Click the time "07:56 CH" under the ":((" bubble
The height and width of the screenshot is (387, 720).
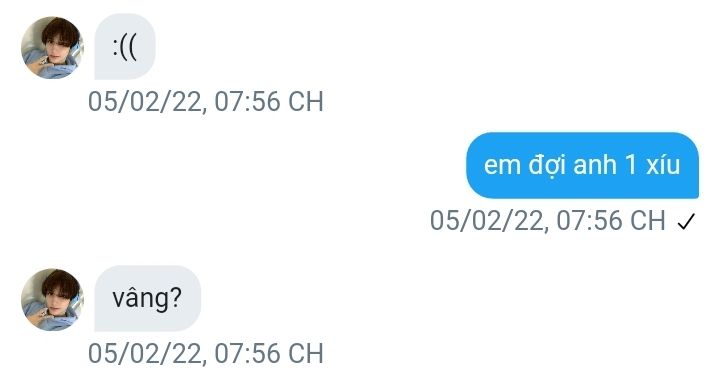click(269, 101)
